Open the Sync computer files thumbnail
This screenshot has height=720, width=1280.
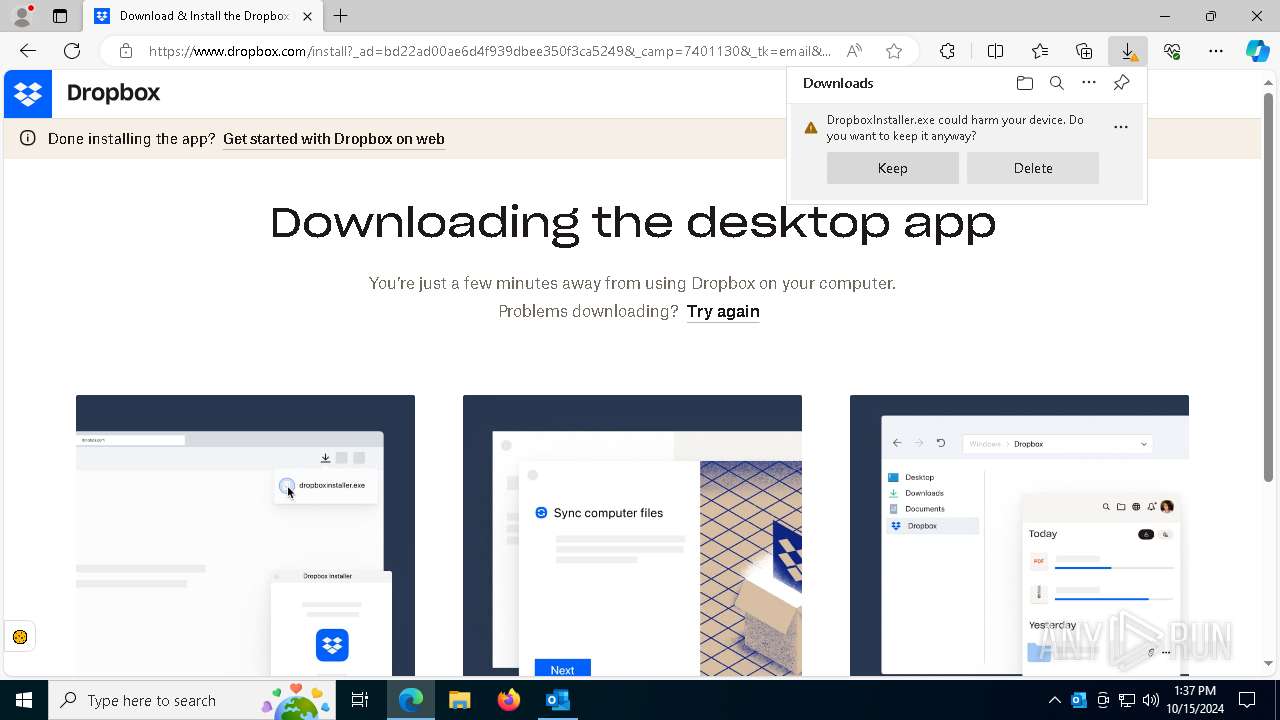coord(632,535)
